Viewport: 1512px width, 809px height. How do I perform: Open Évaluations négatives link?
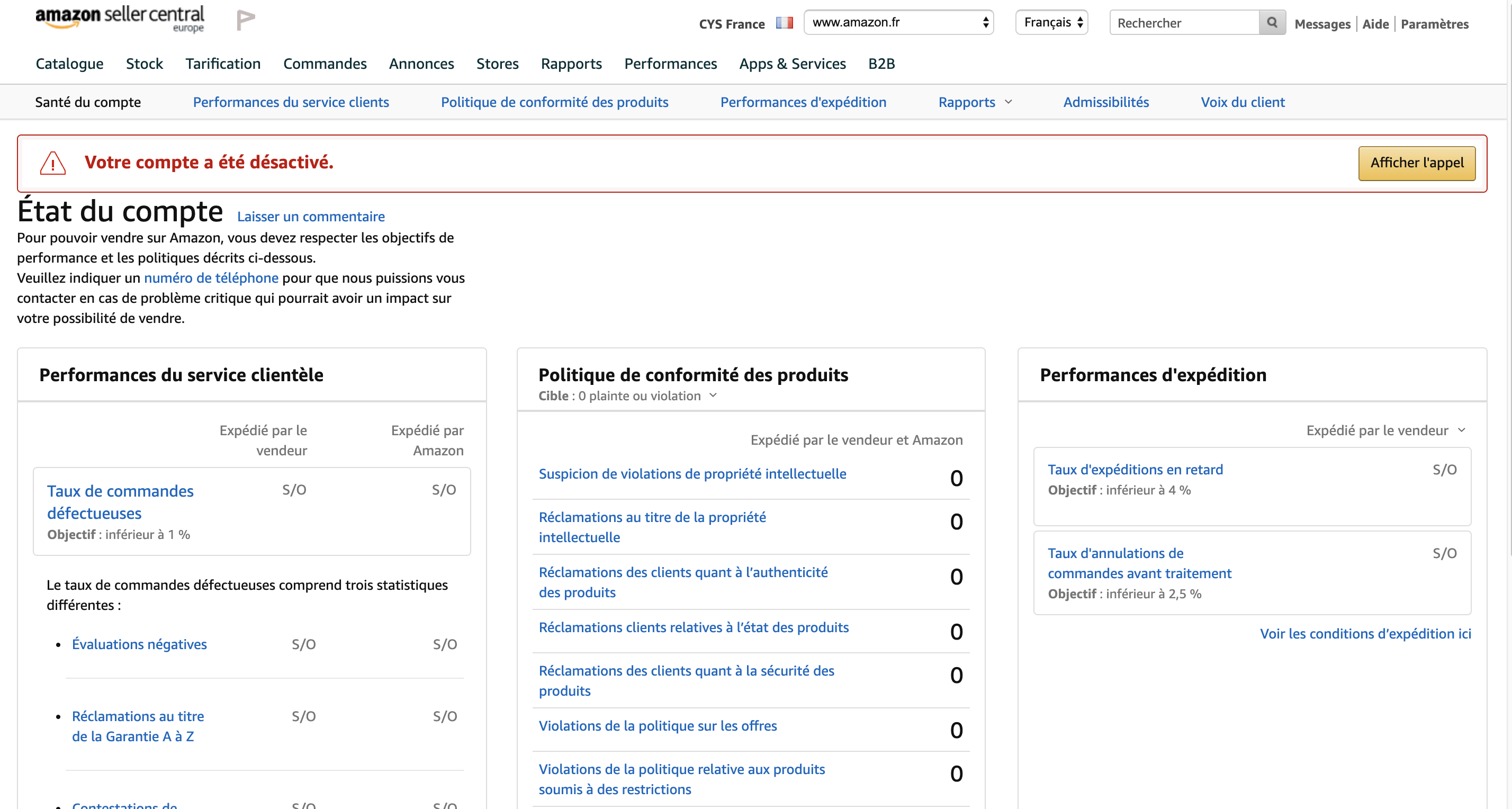(139, 644)
